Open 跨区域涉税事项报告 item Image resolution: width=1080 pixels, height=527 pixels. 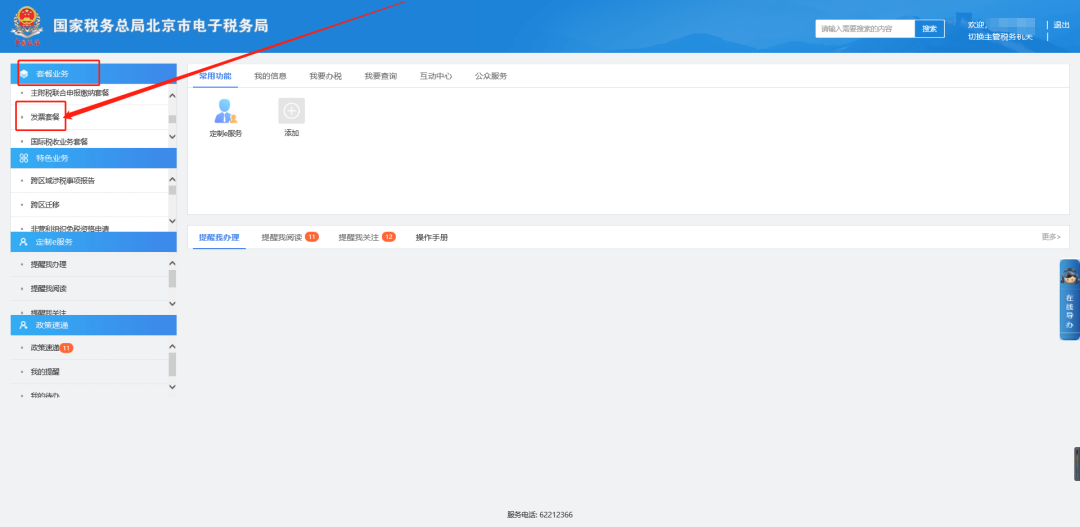pos(63,180)
